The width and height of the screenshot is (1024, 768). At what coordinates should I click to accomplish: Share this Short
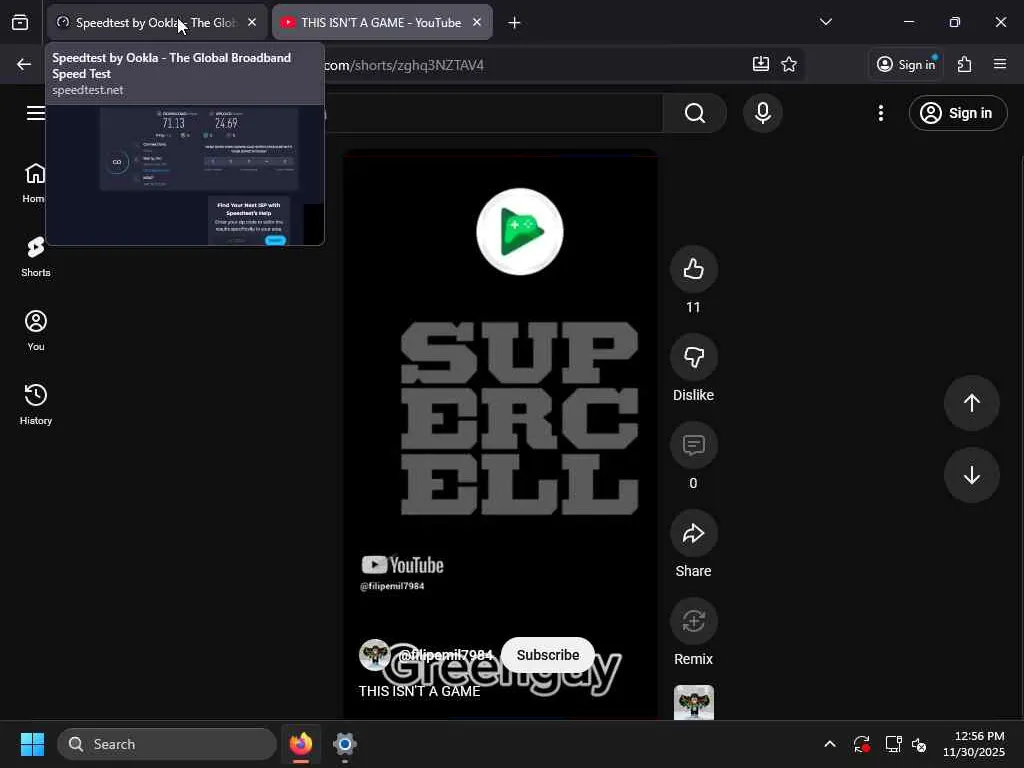[x=694, y=533]
